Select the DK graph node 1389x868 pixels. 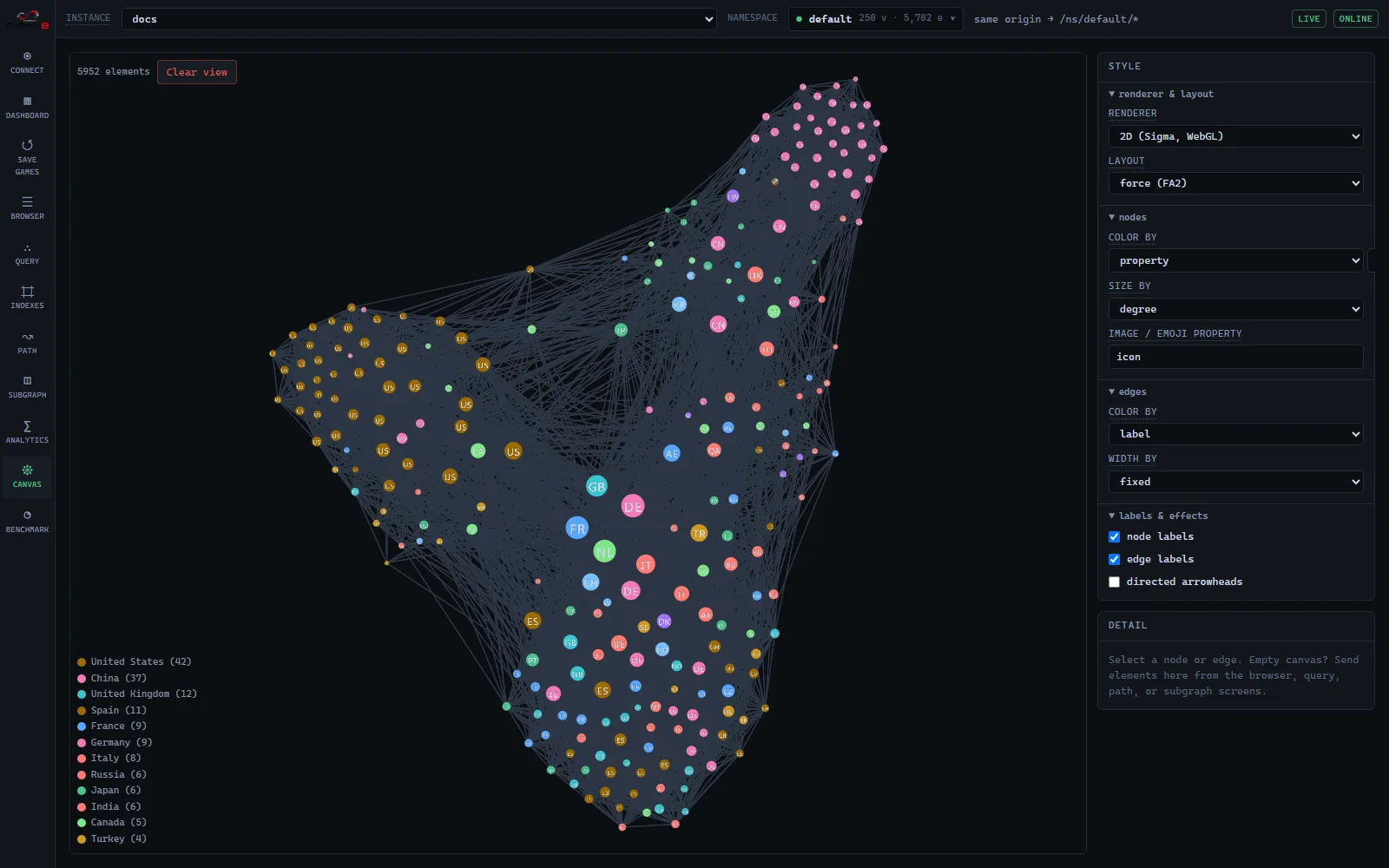[664, 621]
